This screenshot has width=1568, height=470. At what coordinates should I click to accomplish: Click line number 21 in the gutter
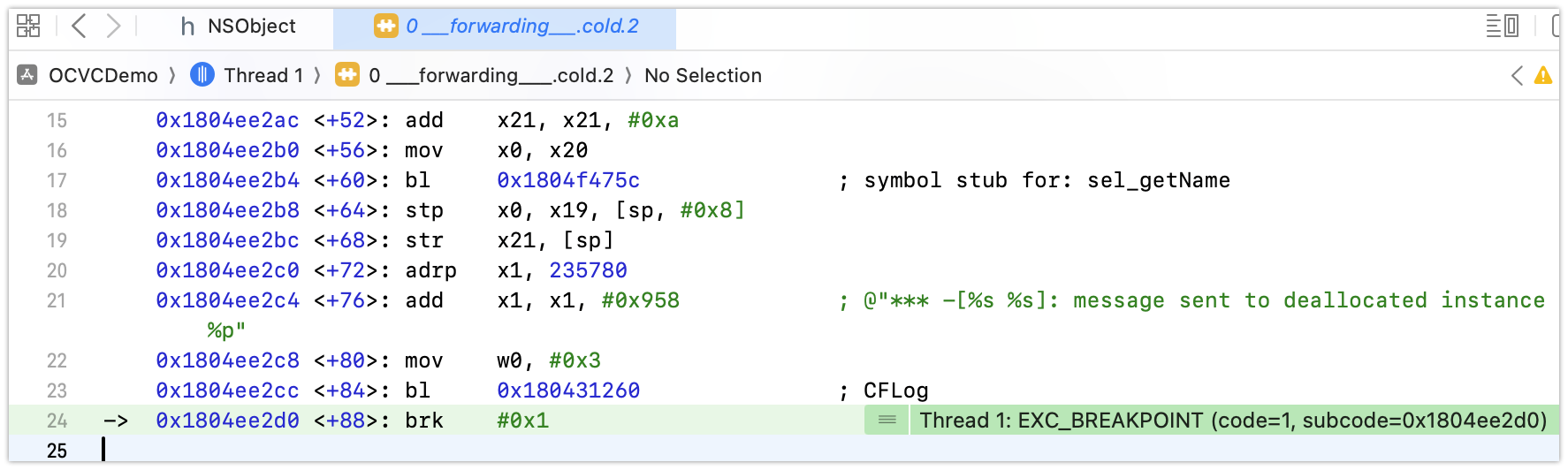pos(57,301)
